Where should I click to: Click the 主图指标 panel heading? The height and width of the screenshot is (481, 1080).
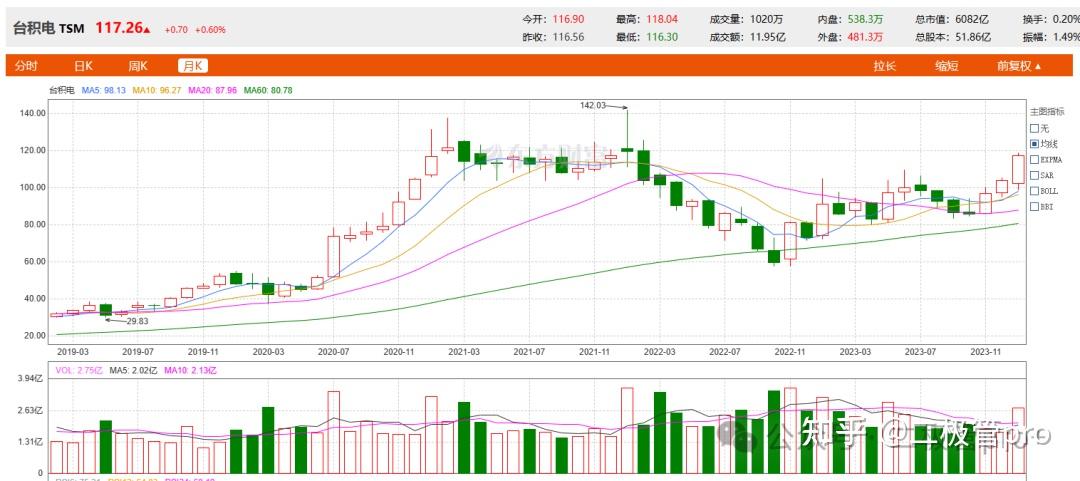1047,112
